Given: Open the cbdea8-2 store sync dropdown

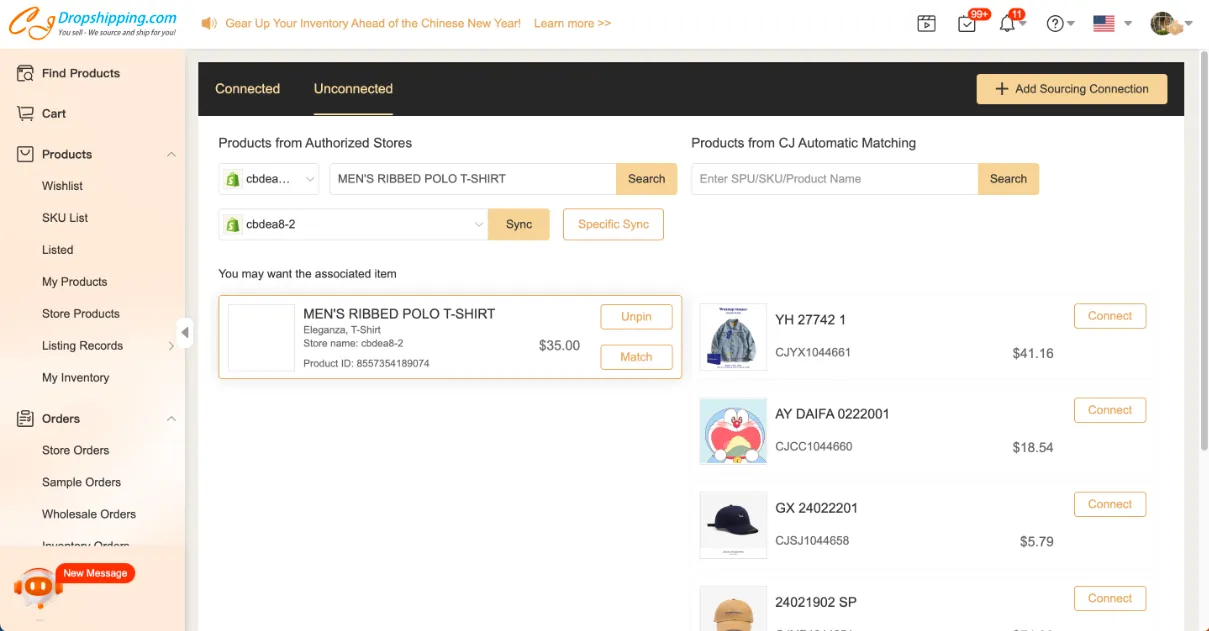Looking at the screenshot, I should click(x=354, y=225).
